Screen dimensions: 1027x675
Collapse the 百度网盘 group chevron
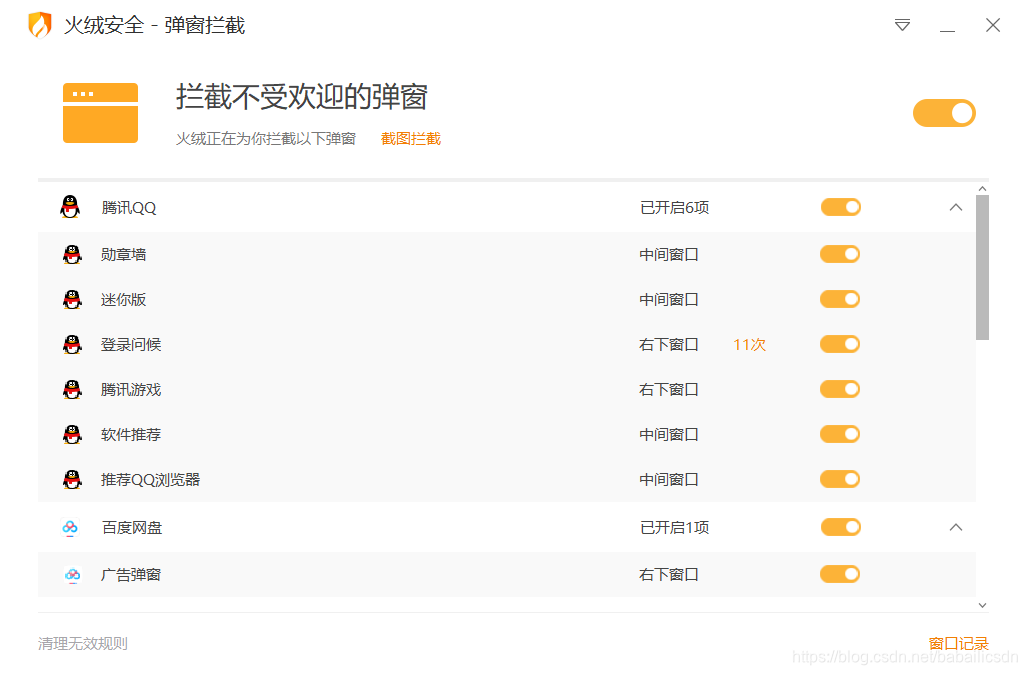pos(956,527)
